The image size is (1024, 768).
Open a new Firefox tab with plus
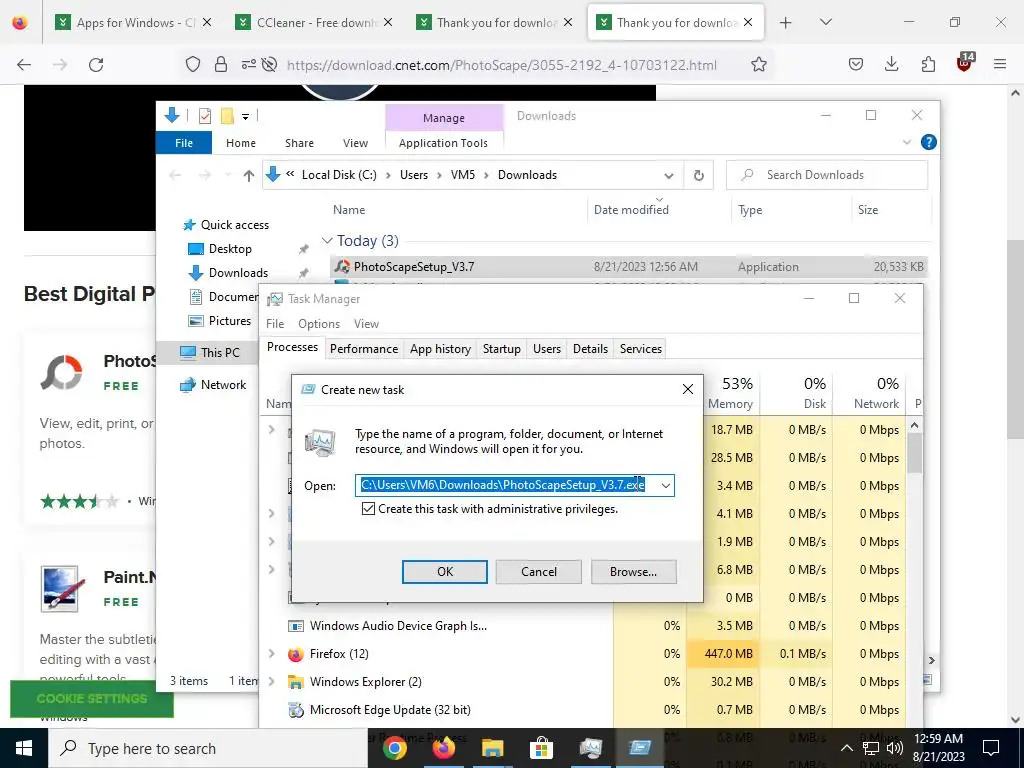pos(786,23)
